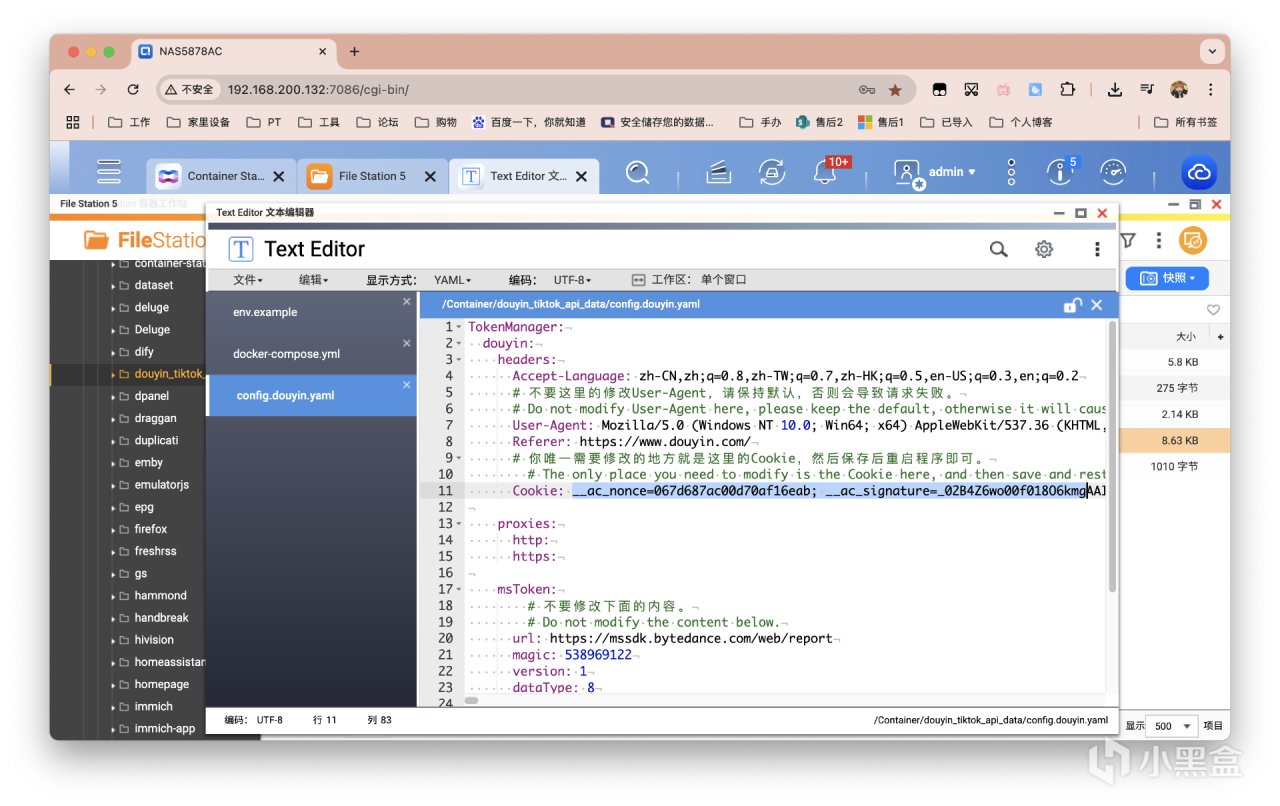This screenshot has height=806, width=1280.
Task: Close the docker-compose.yml file tab
Action: tap(406, 344)
